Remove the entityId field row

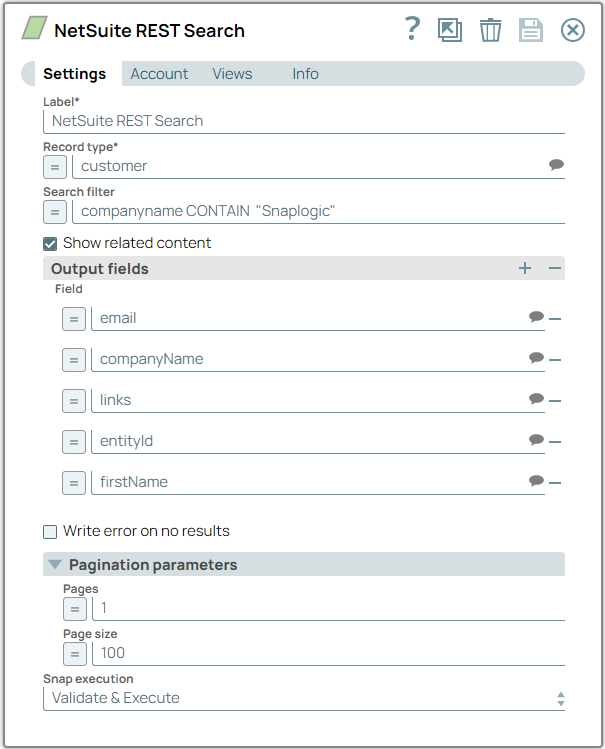click(x=554, y=441)
